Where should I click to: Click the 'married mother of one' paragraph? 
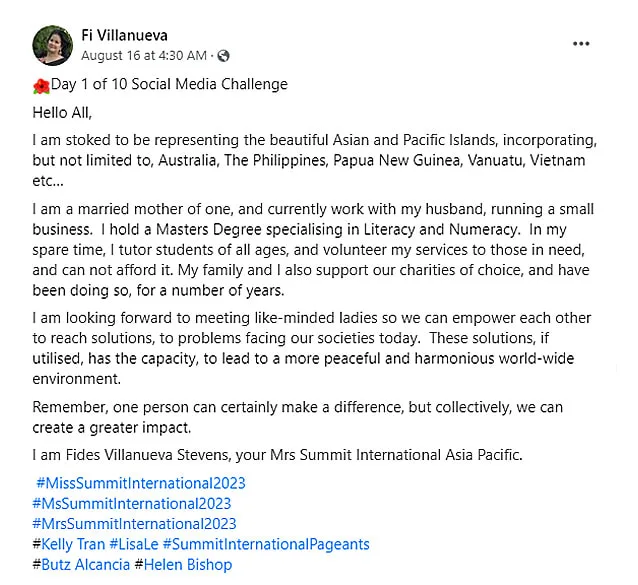(x=313, y=250)
